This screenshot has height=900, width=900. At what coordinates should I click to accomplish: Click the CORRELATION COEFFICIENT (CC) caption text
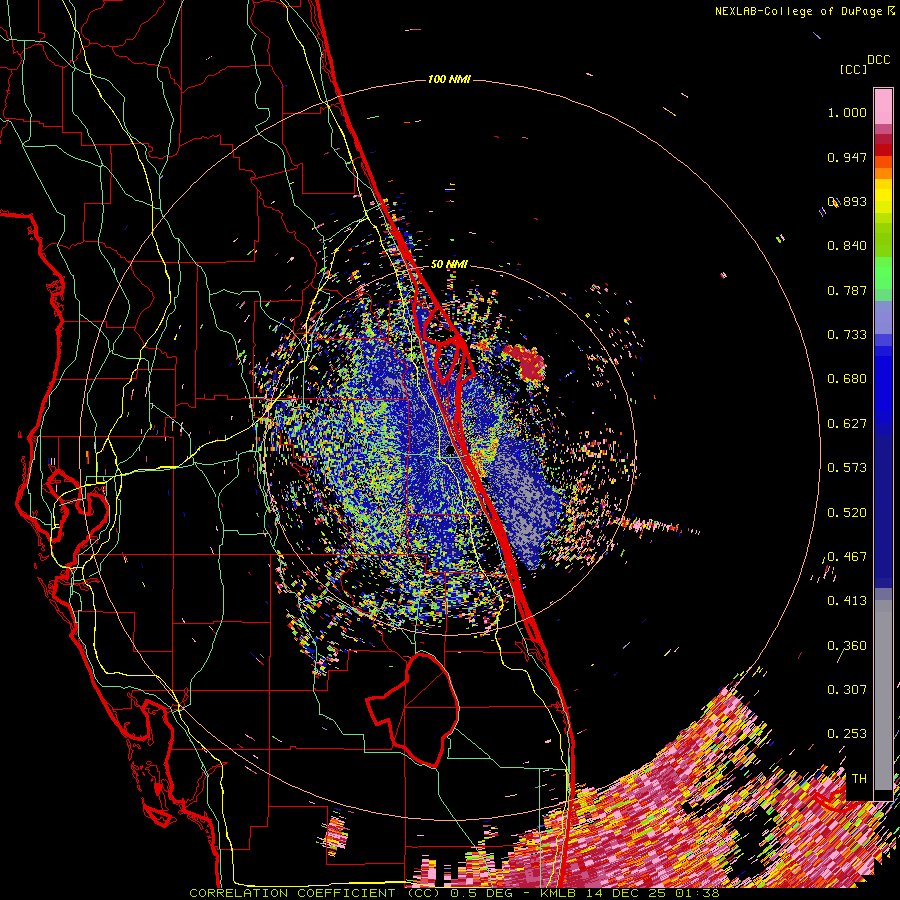click(x=315, y=893)
